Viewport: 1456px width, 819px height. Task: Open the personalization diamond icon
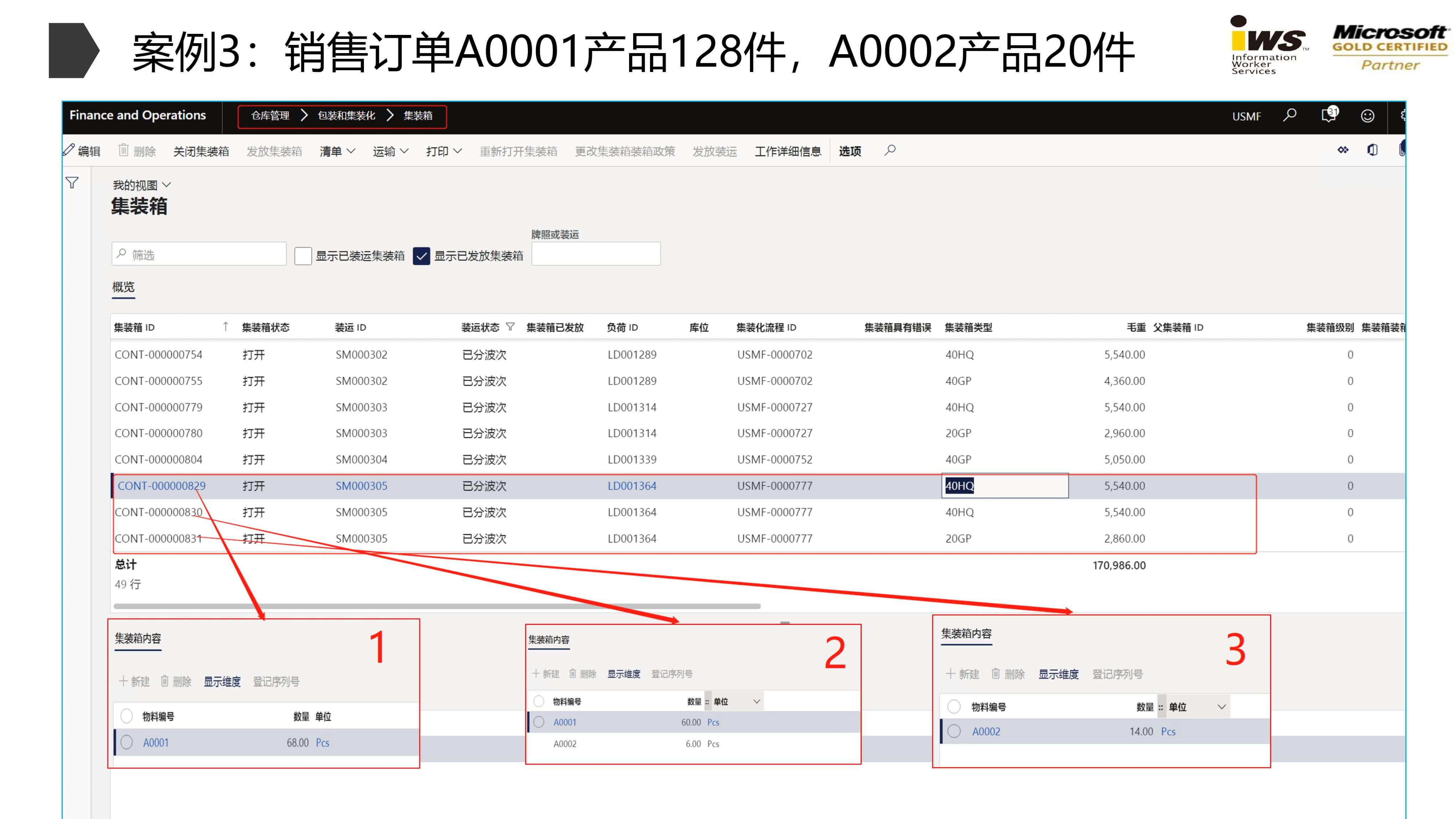coord(1343,150)
